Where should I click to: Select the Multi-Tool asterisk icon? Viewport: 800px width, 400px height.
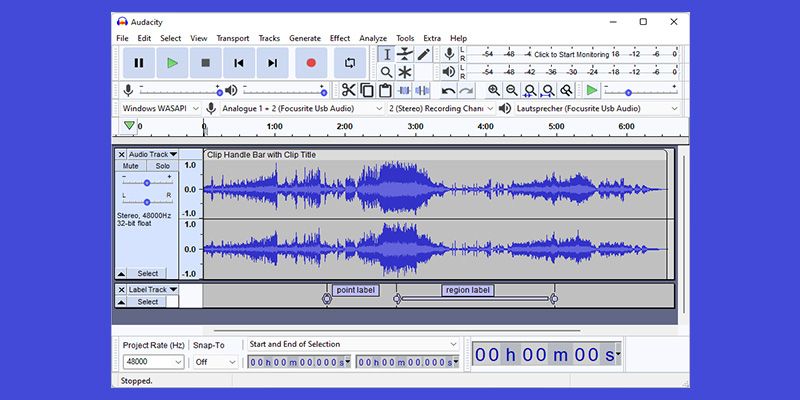click(405, 72)
